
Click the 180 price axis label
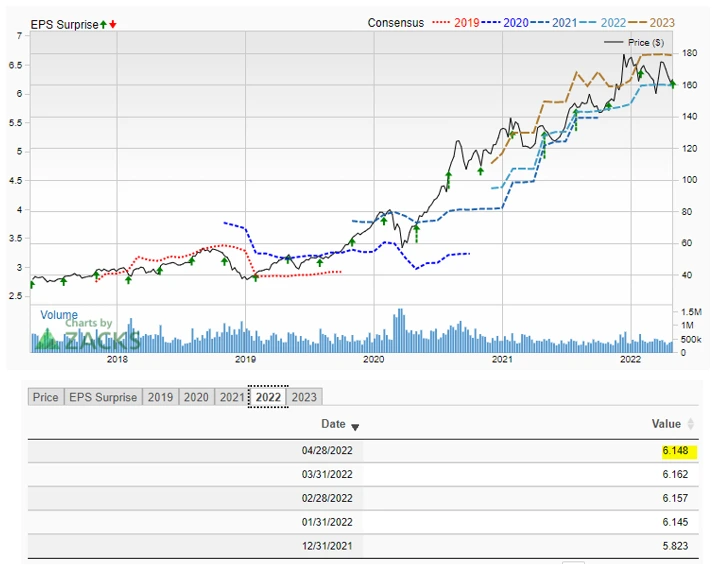[x=689, y=53]
